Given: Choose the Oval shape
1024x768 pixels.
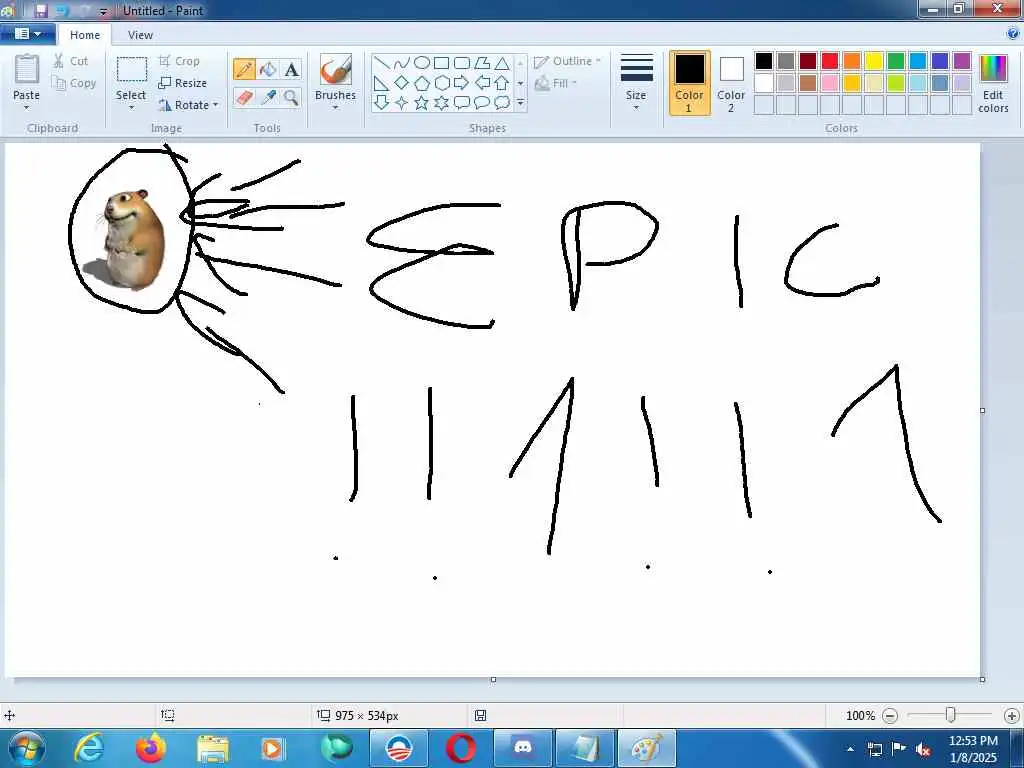Looking at the screenshot, I should [422, 63].
